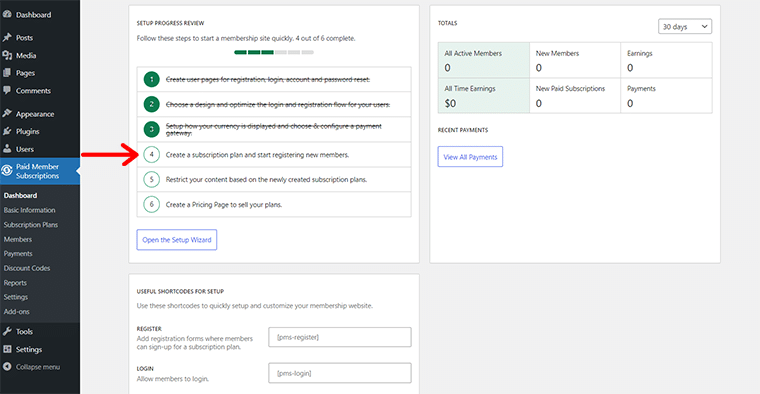Click View All Payments button
This screenshot has height=394, width=760.
coord(470,157)
